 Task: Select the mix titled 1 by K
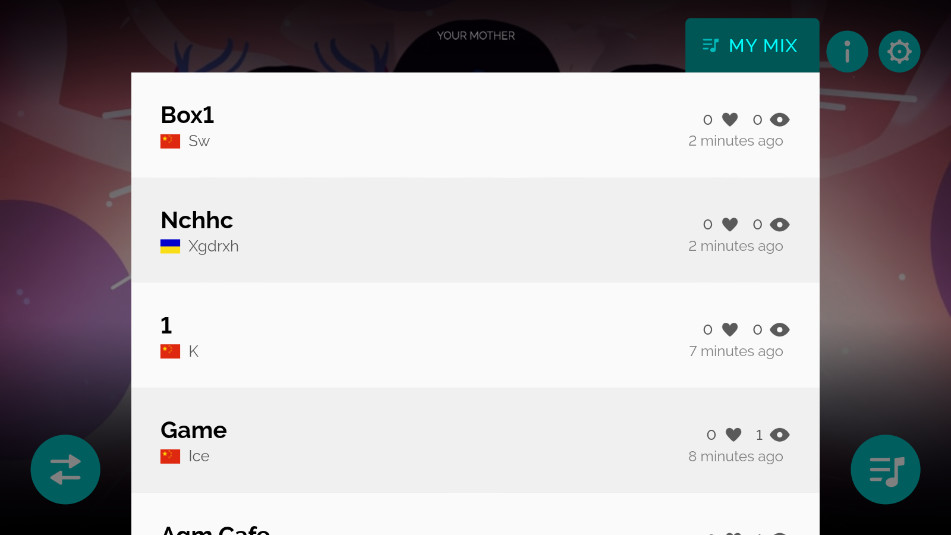click(475, 335)
